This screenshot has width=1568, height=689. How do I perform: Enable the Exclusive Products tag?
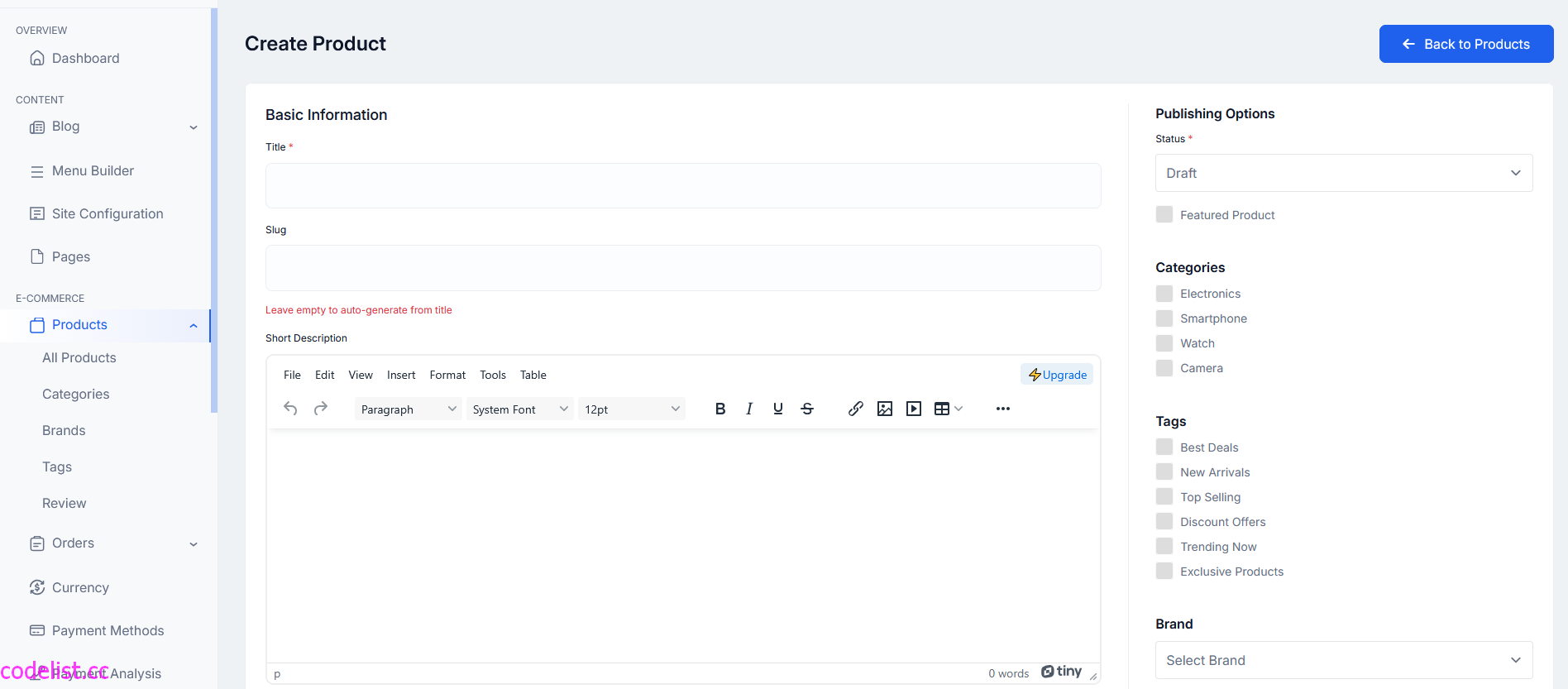(x=1164, y=571)
